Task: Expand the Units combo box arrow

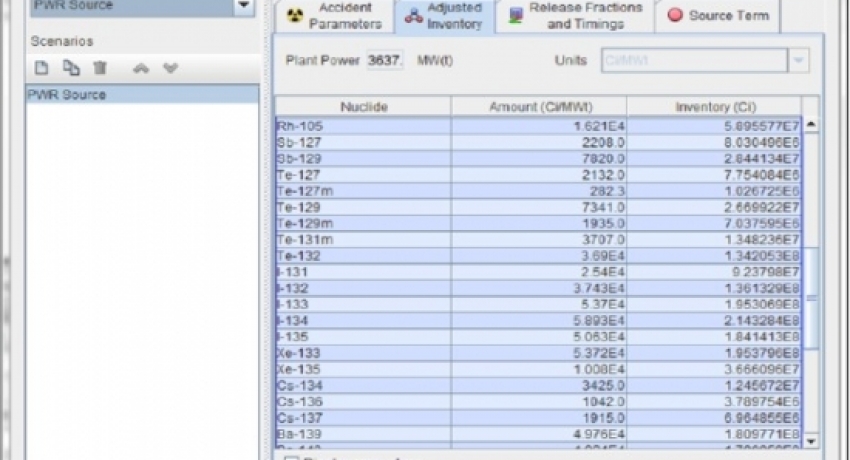Action: [x=798, y=60]
